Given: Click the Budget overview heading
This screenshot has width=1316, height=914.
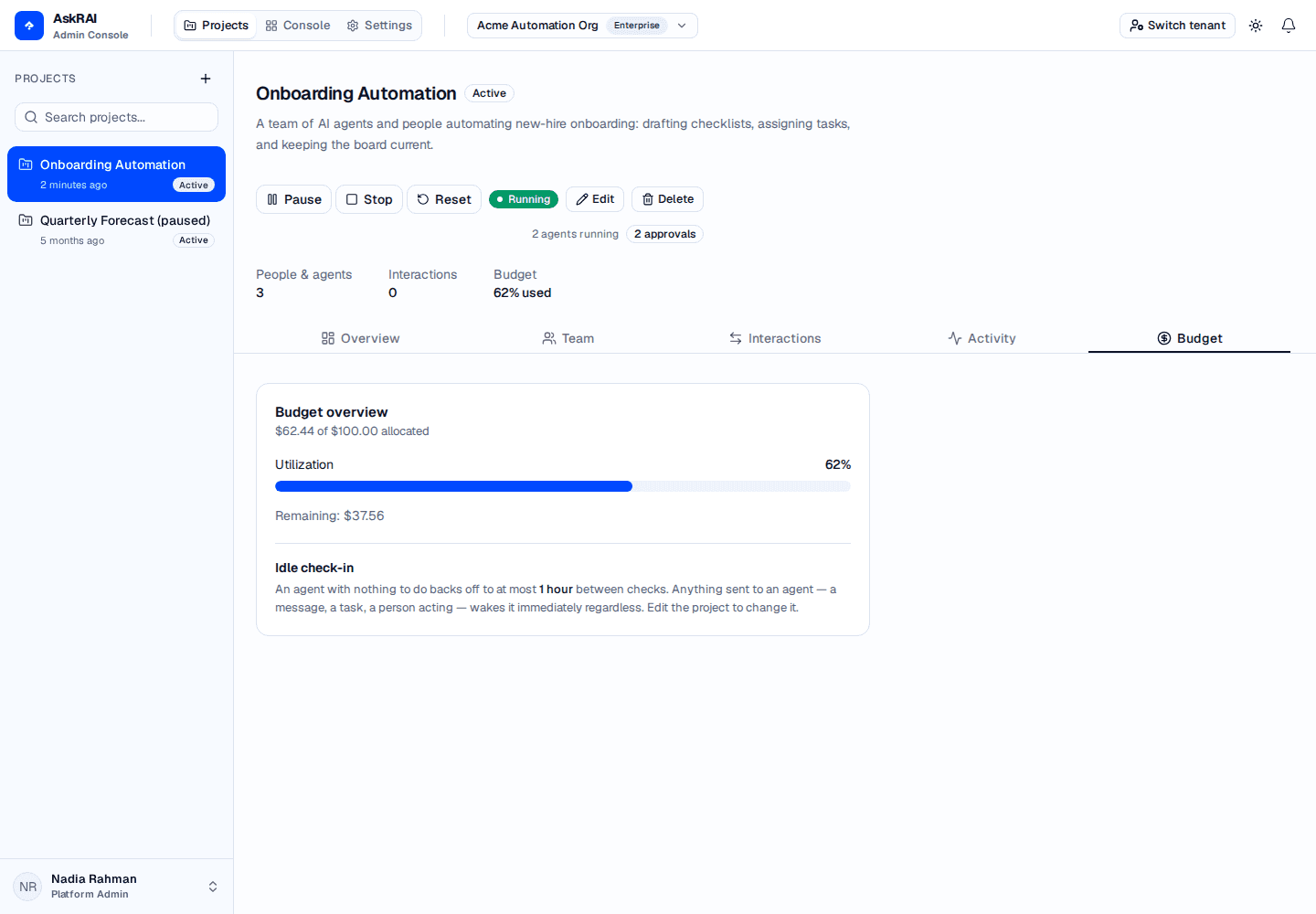Looking at the screenshot, I should pos(331,412).
